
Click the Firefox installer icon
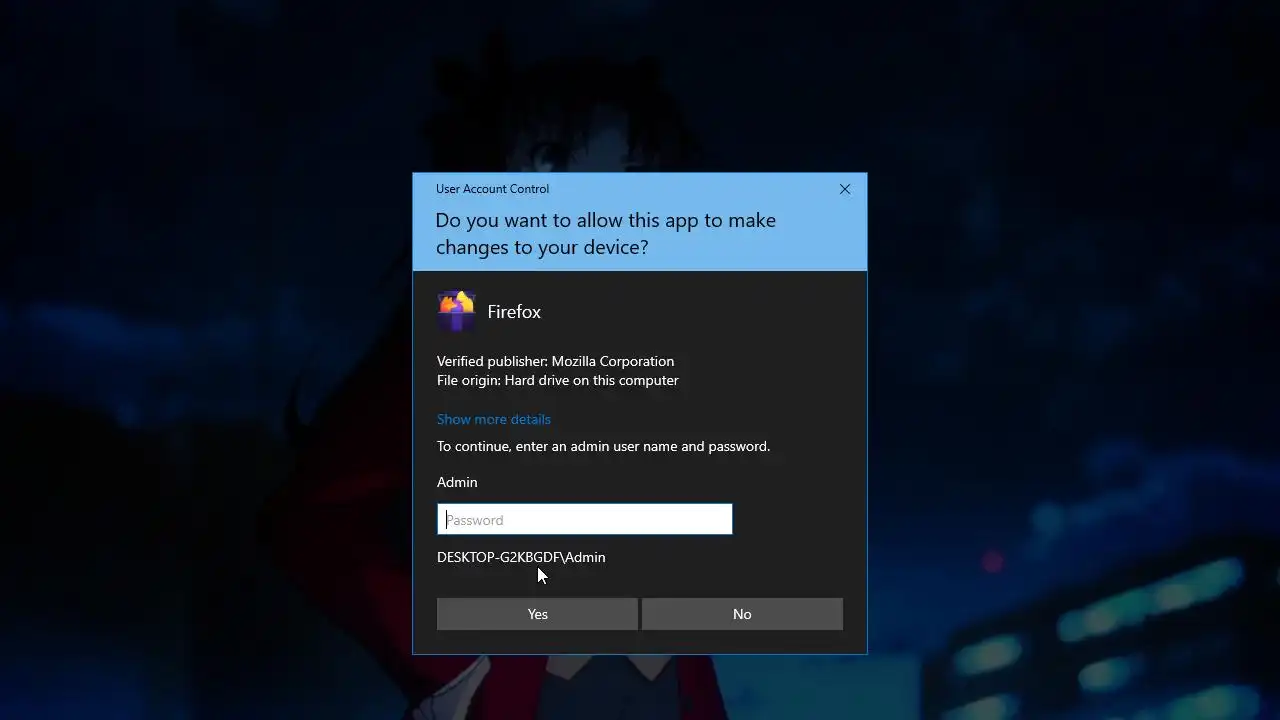(x=456, y=311)
